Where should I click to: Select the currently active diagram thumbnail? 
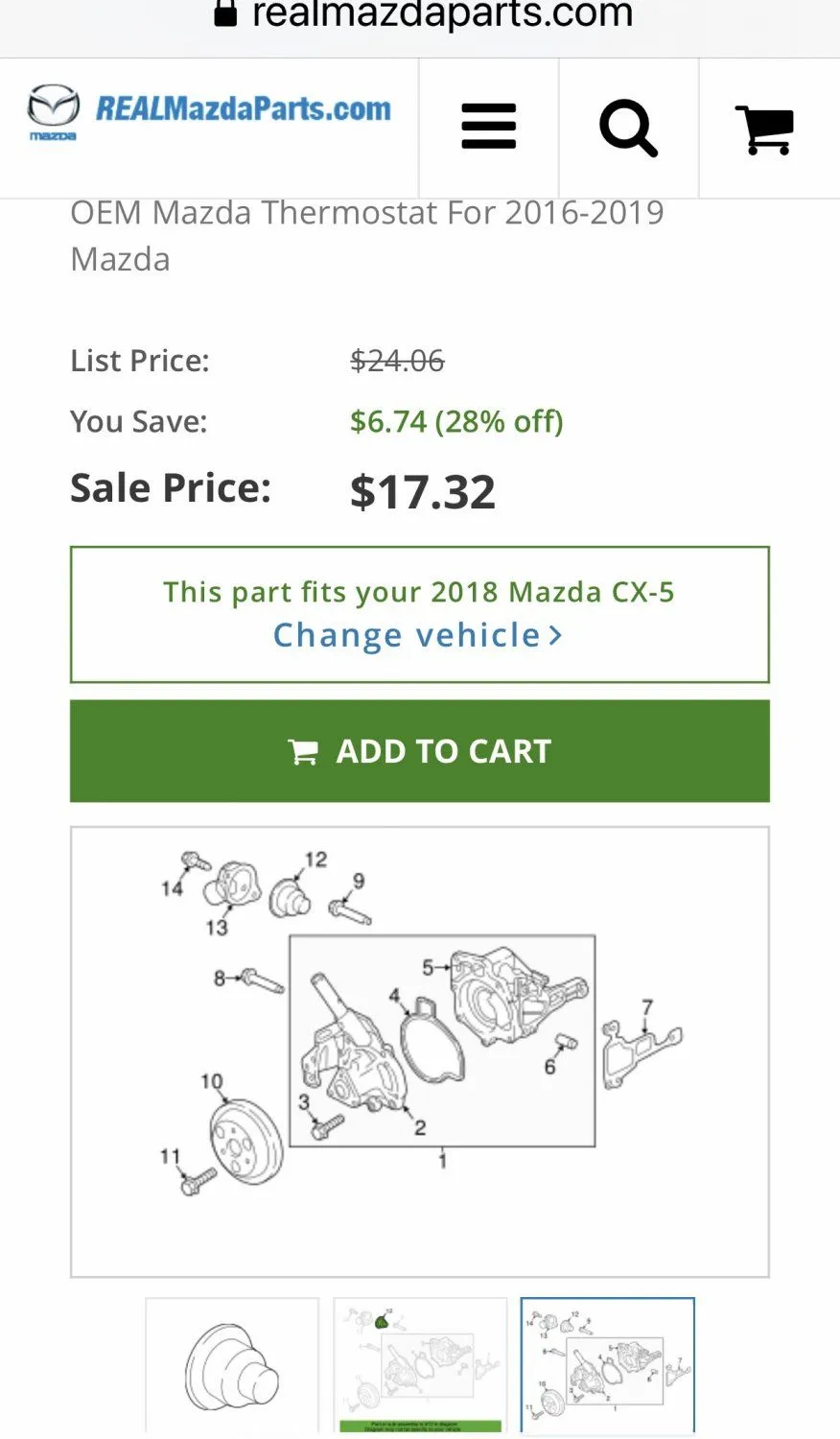coord(607,1365)
